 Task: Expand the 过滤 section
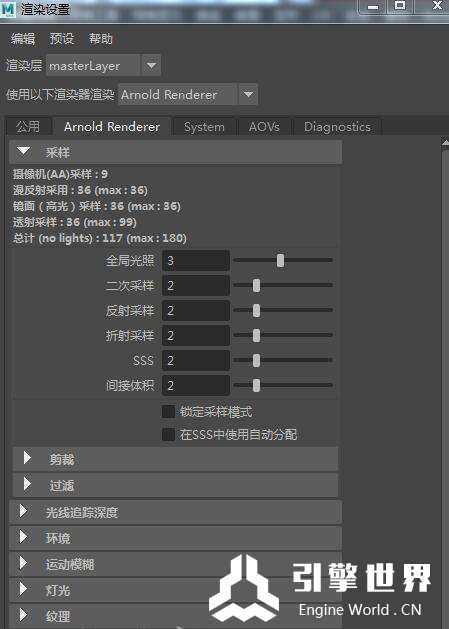pyautogui.click(x=175, y=485)
